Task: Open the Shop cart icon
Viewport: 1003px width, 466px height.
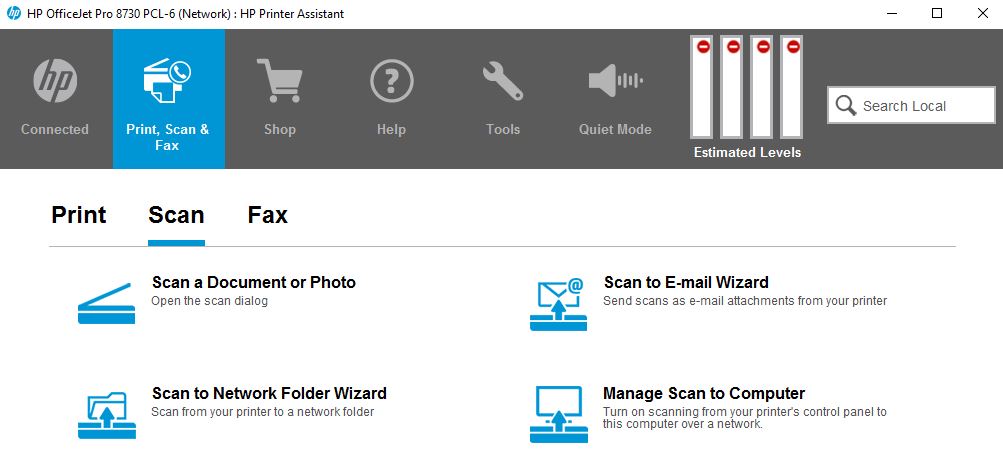Action: 280,80
